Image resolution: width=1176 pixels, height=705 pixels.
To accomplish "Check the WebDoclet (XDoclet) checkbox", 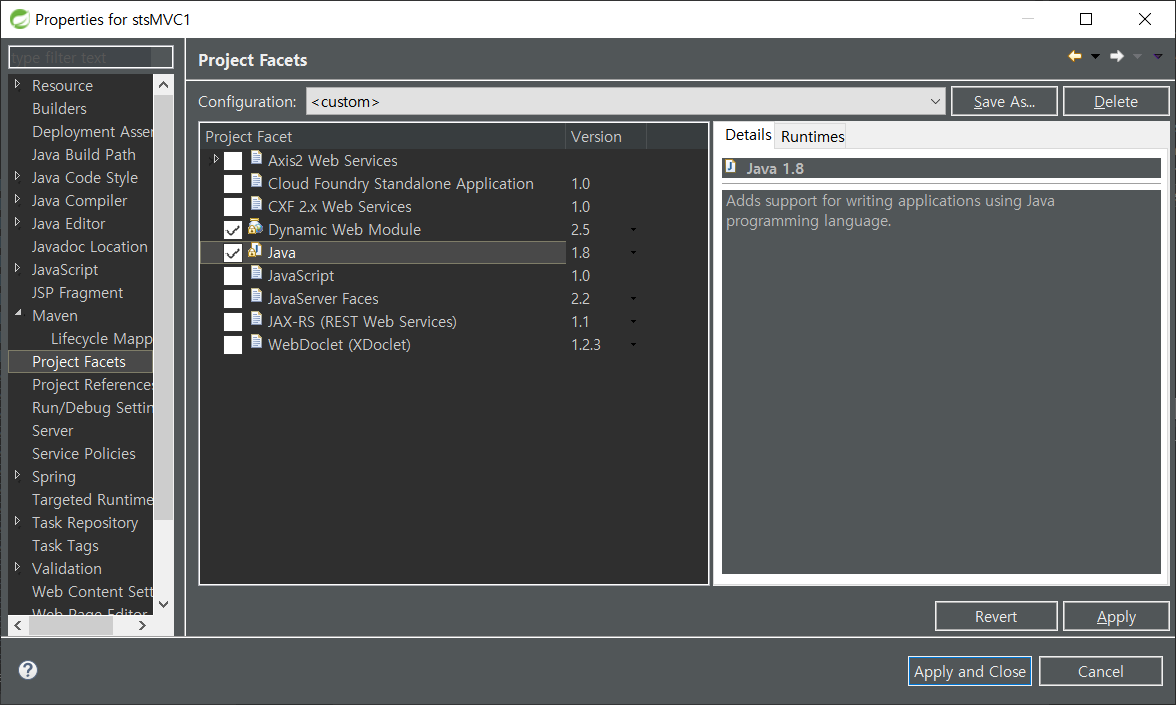I will tap(233, 345).
